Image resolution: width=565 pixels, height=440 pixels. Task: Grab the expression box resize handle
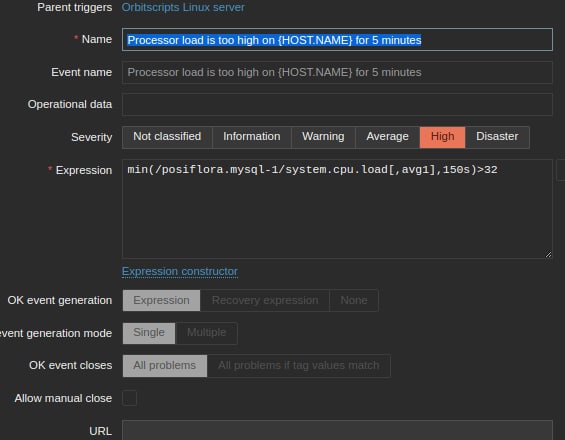tap(548, 254)
